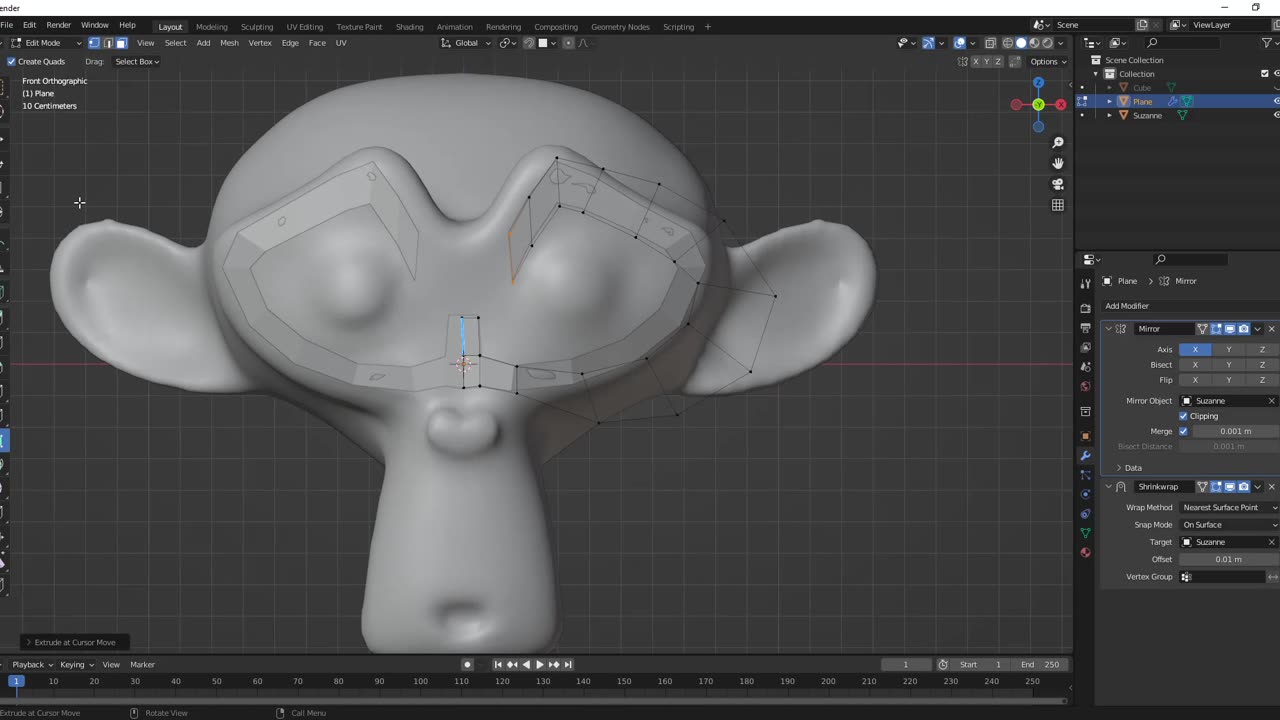This screenshot has width=1280, height=720.
Task: Click the zoom magnifier icon in viewport
Action: 1058,143
